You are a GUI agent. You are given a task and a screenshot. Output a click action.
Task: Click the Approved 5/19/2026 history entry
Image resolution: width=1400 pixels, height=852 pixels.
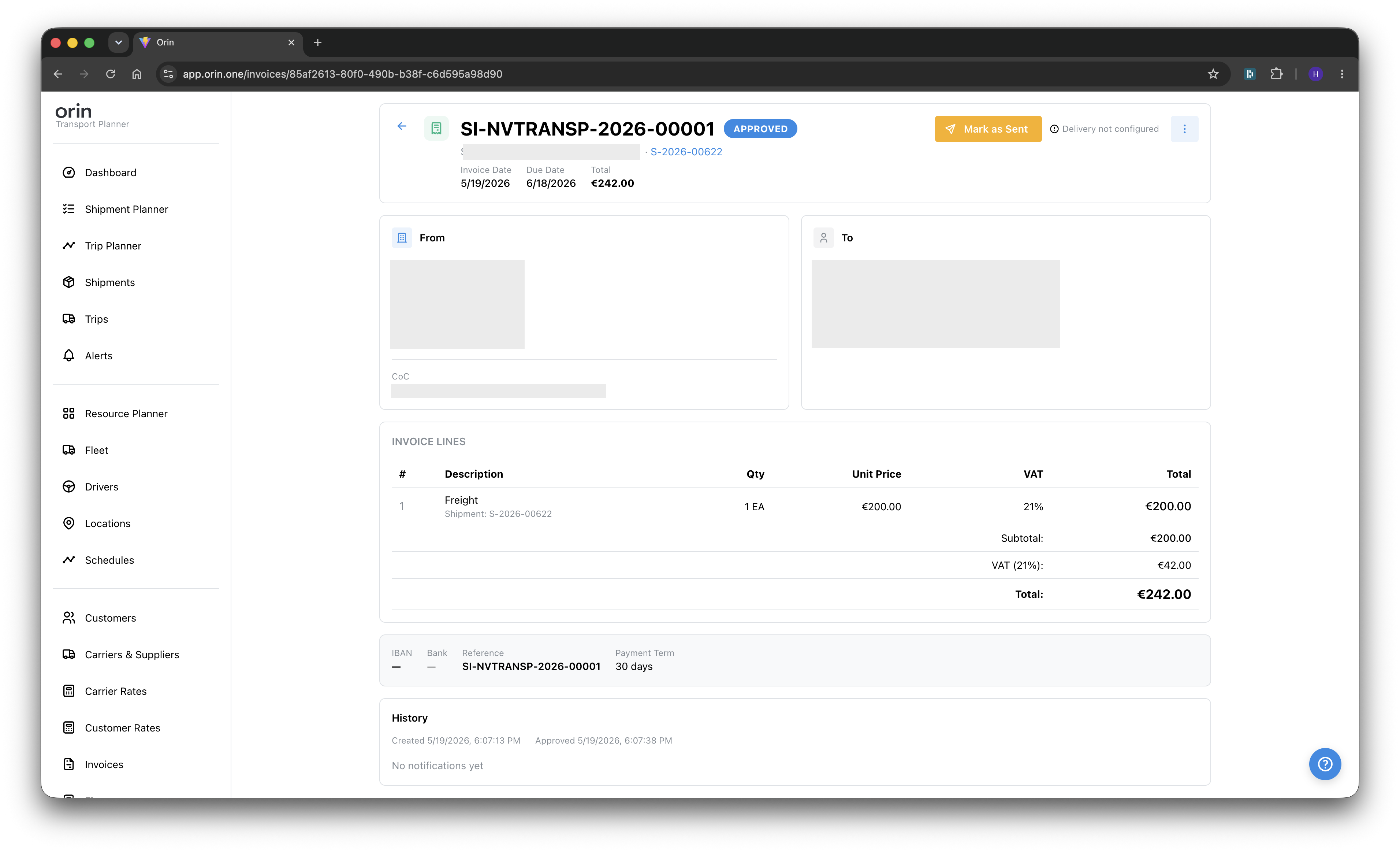(x=603, y=740)
